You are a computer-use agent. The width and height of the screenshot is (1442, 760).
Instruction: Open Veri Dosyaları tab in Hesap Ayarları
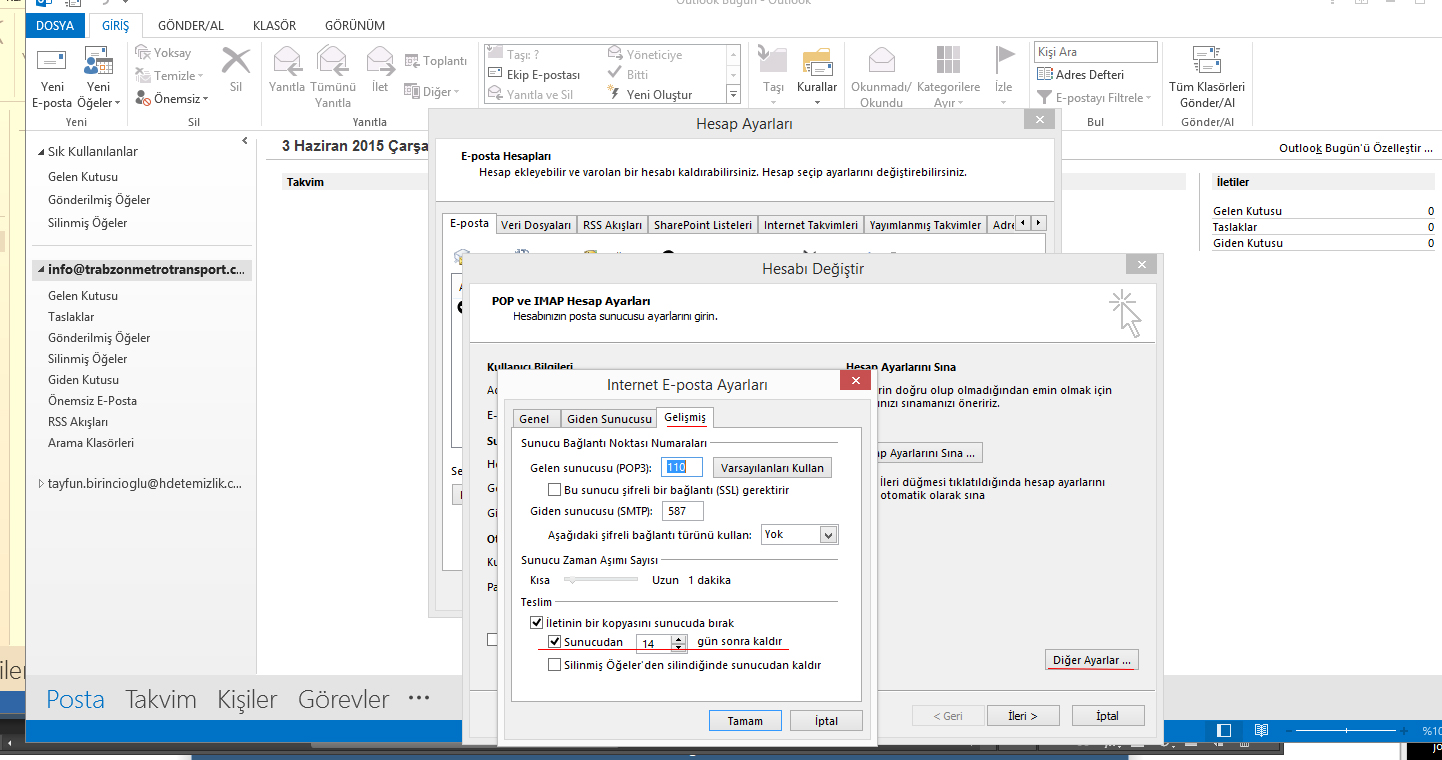(x=536, y=225)
